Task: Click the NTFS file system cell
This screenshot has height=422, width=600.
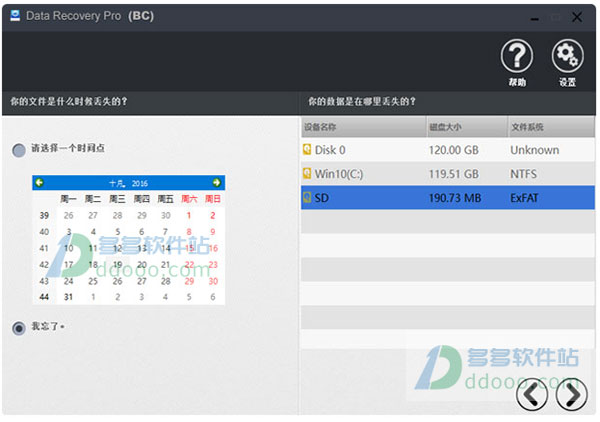Action: pyautogui.click(x=523, y=174)
